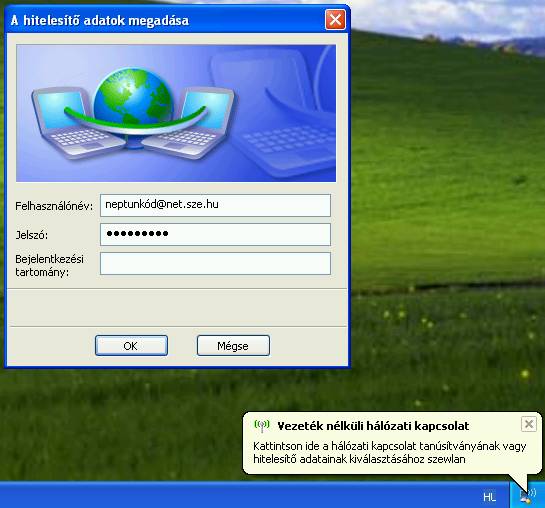Click the wireless antenna icon in the balloon

[x=262, y=425]
